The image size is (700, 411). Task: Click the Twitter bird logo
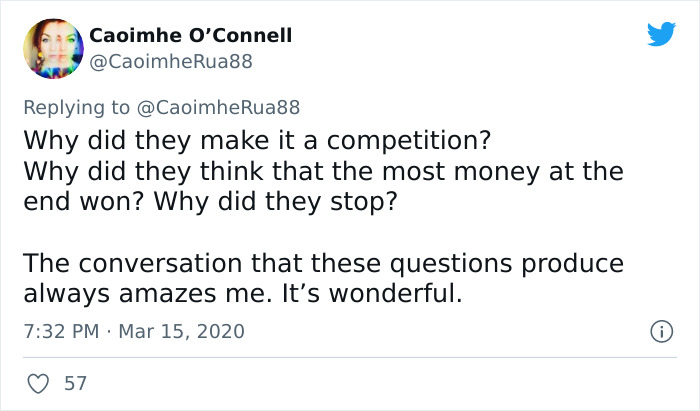point(661,34)
